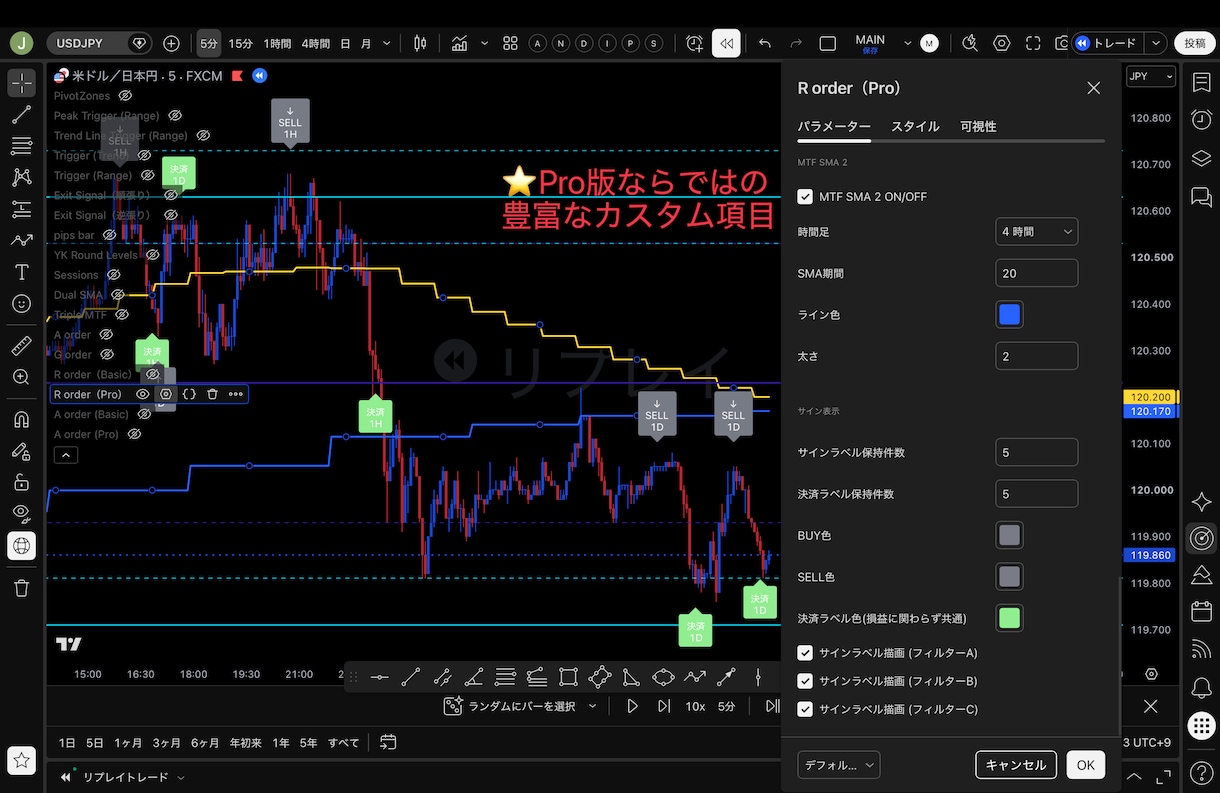Toggle サインラベル描画 (フィルターB) checkbox
The height and width of the screenshot is (793, 1220).
(805, 681)
